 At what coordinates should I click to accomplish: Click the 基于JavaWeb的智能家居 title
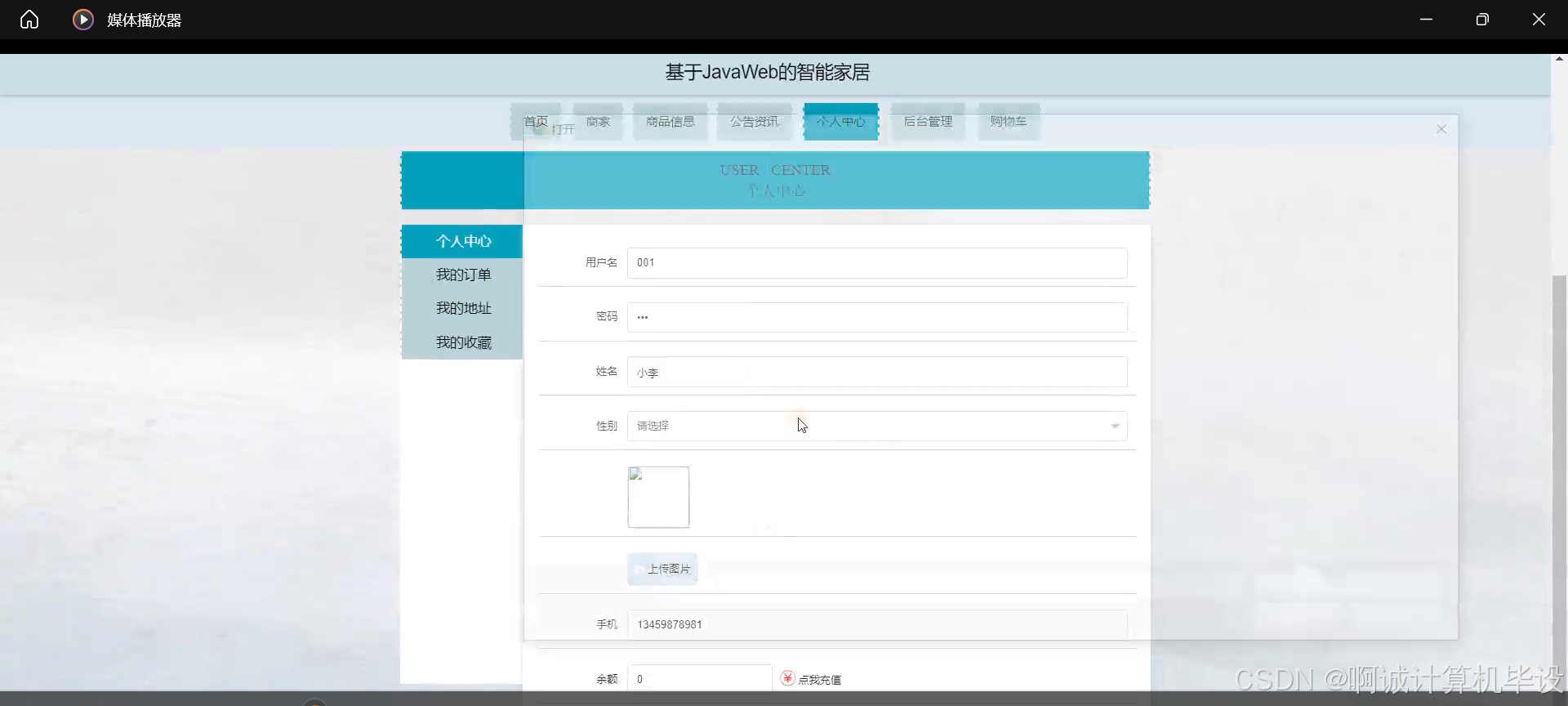click(768, 72)
